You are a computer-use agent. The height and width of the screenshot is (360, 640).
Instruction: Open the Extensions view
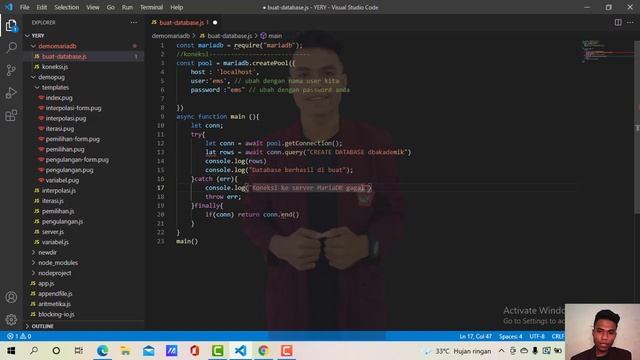point(11,116)
